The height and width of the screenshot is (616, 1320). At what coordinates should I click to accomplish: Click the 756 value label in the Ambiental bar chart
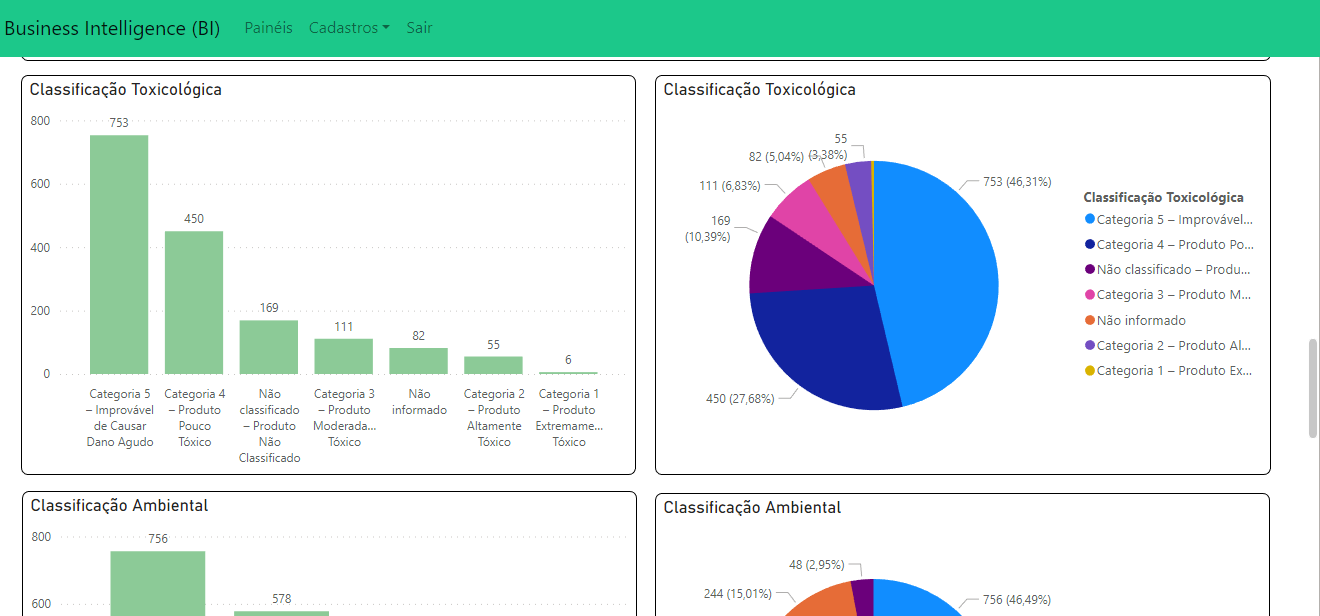pyautogui.click(x=158, y=539)
